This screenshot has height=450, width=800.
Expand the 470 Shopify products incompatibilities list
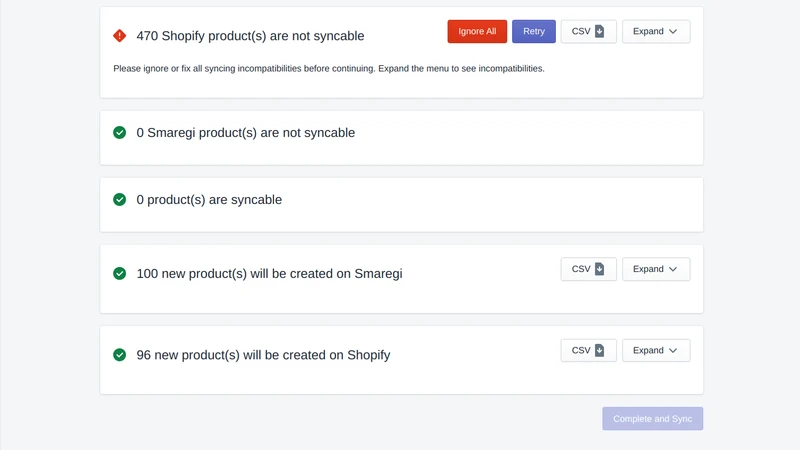pyautogui.click(x=656, y=31)
